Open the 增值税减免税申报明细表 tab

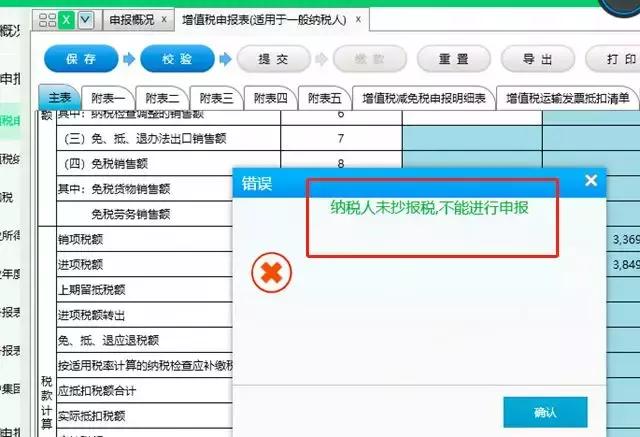424,98
